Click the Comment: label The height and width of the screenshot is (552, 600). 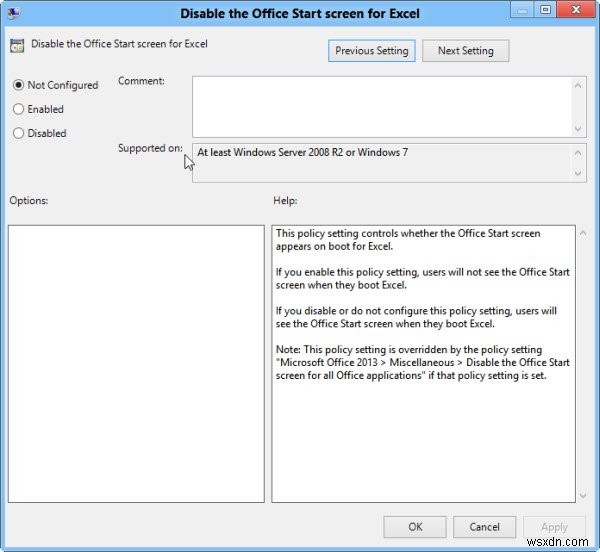coord(141,81)
